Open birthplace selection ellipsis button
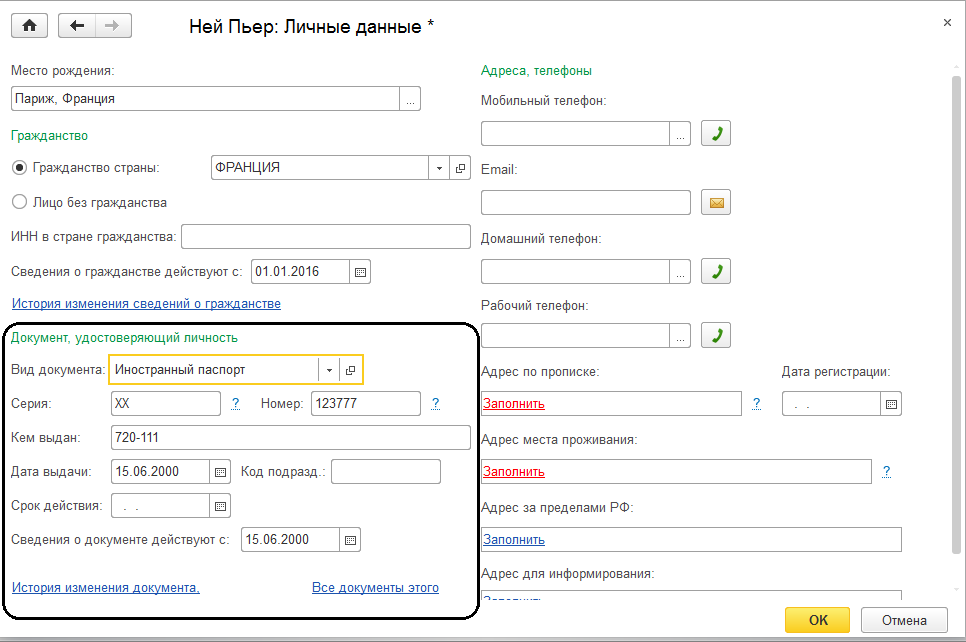 click(x=410, y=99)
